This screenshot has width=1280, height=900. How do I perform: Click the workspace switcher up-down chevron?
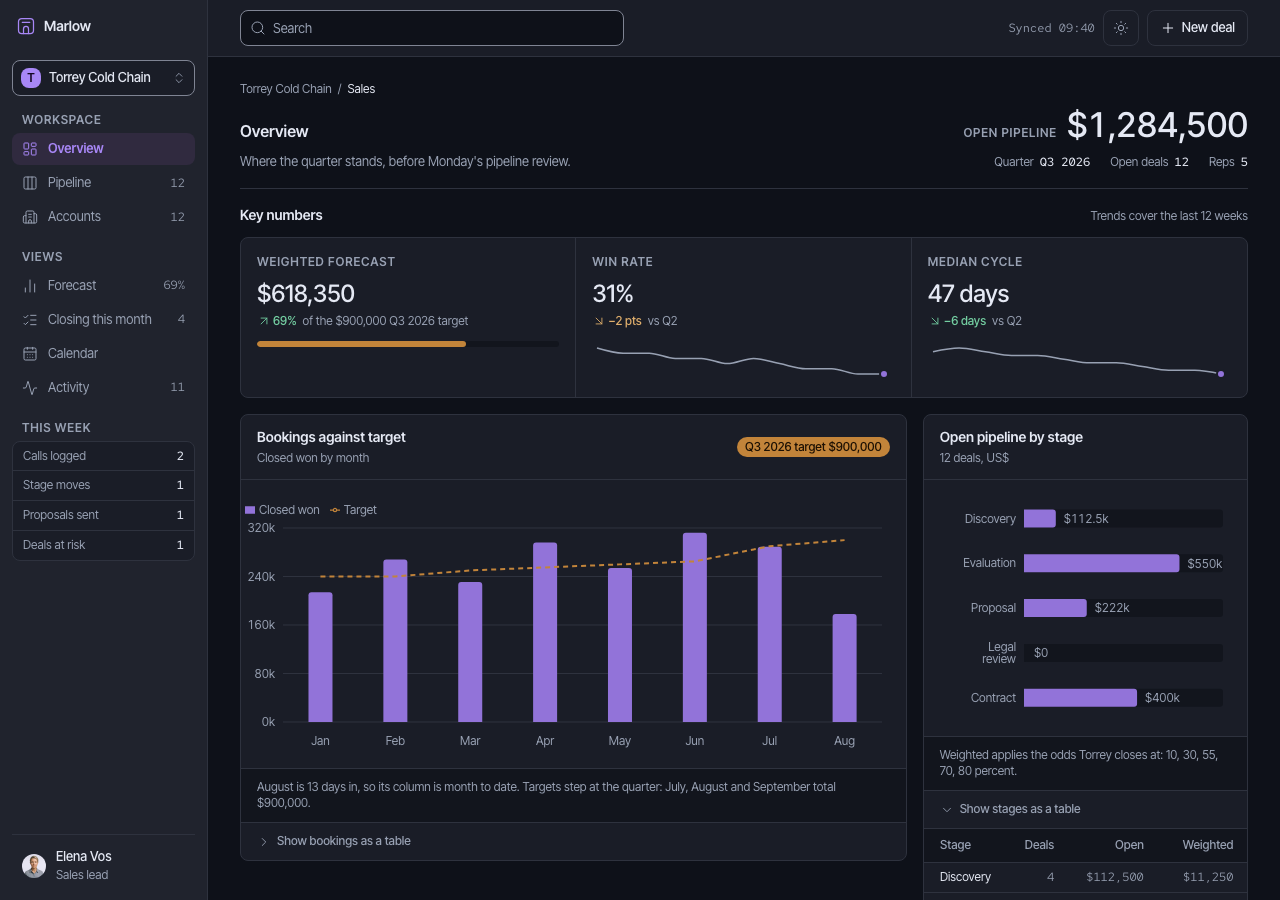pyautogui.click(x=179, y=78)
